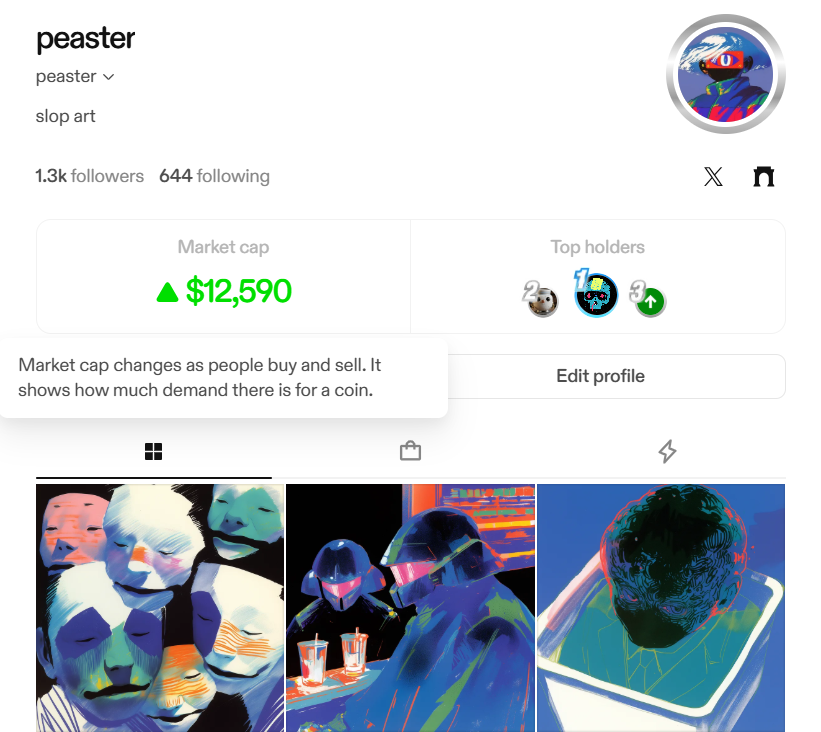The height and width of the screenshot is (732, 821).
Task: Open the helmeted figures with drinks artwork
Action: tap(410, 608)
